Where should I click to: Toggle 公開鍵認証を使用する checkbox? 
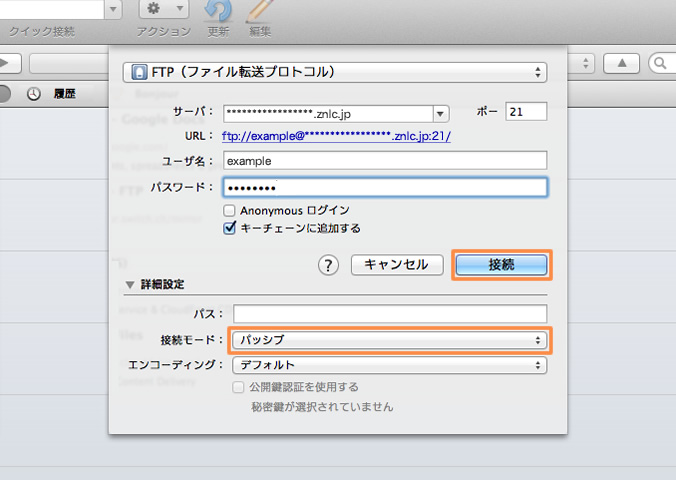(x=238, y=387)
